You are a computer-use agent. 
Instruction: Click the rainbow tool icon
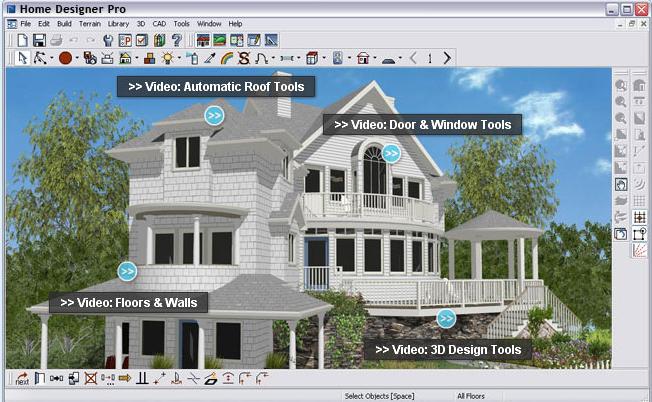pos(227,58)
